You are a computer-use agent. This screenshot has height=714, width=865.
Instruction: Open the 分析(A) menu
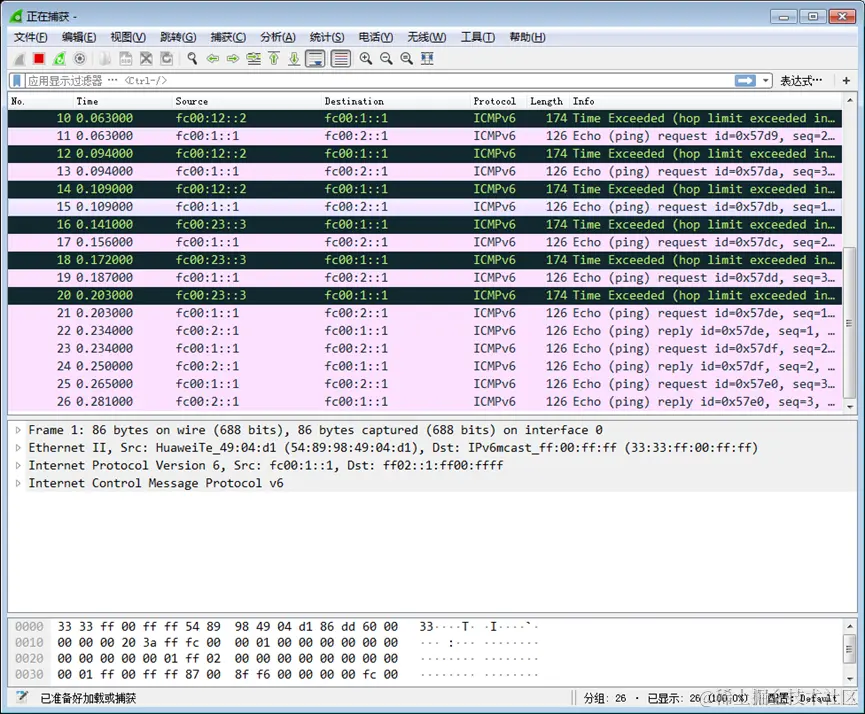click(x=277, y=37)
